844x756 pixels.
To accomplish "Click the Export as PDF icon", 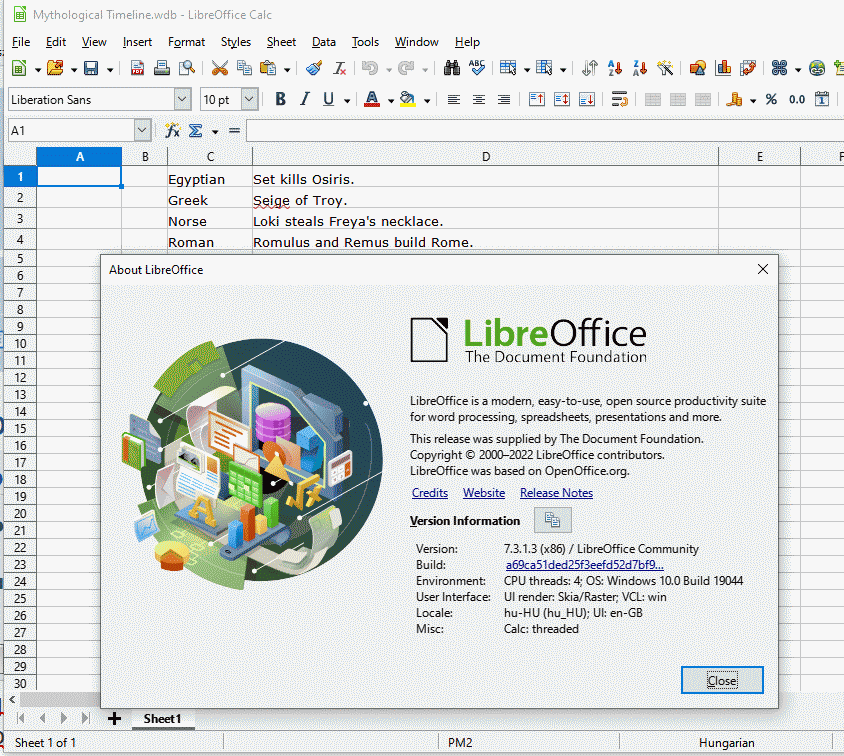I will [x=137, y=68].
